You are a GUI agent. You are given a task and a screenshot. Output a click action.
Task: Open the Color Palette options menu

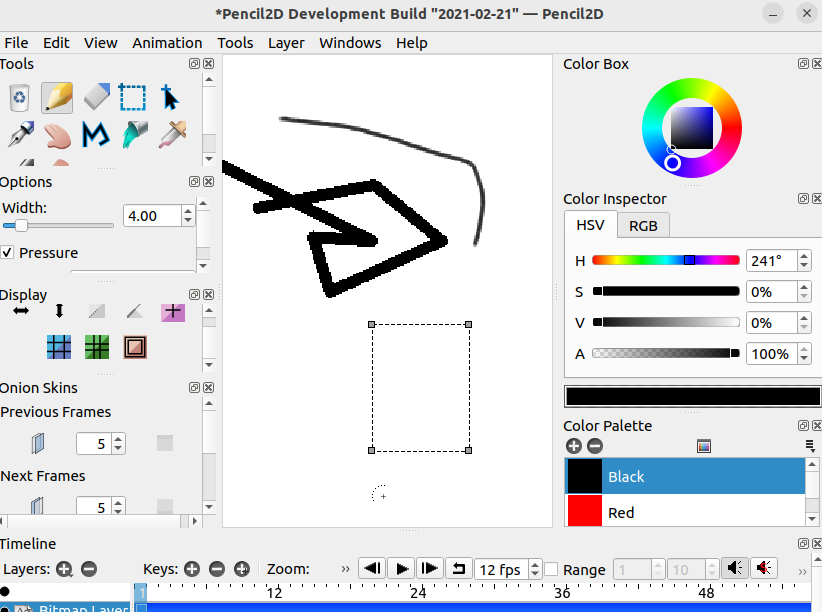click(810, 446)
